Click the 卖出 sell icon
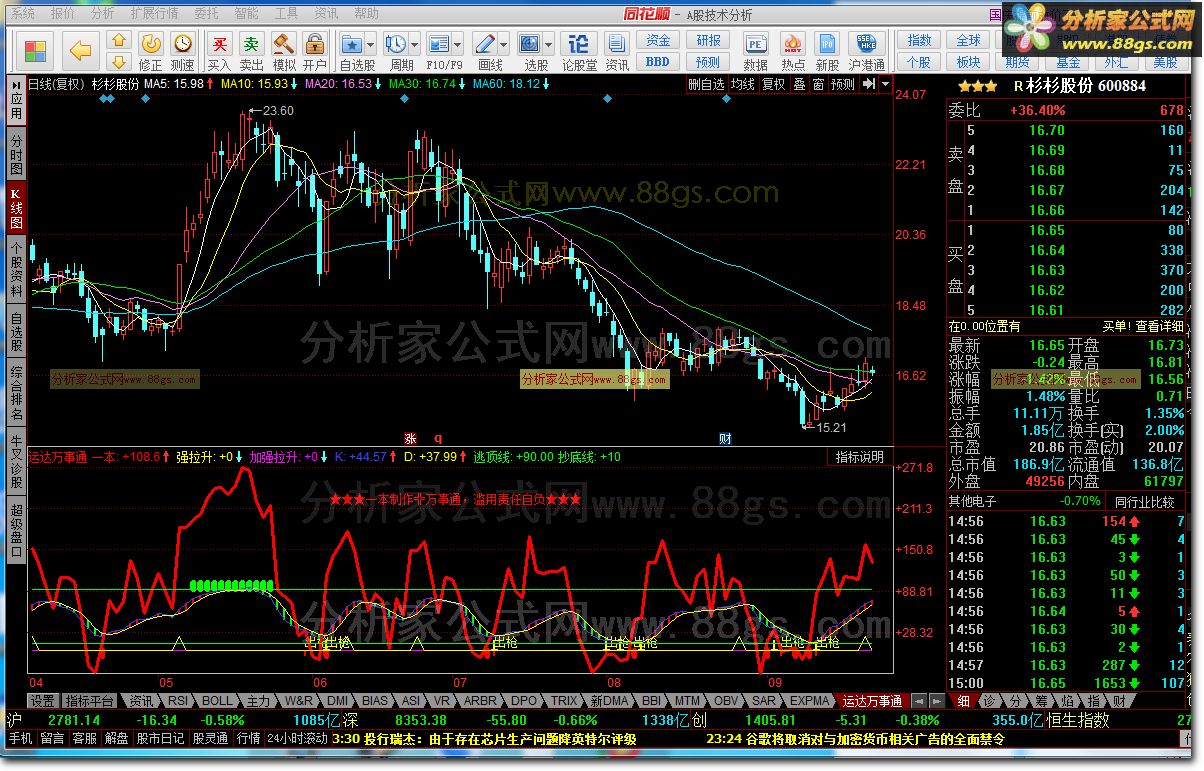Screen dimensions: 1204x771 252,50
